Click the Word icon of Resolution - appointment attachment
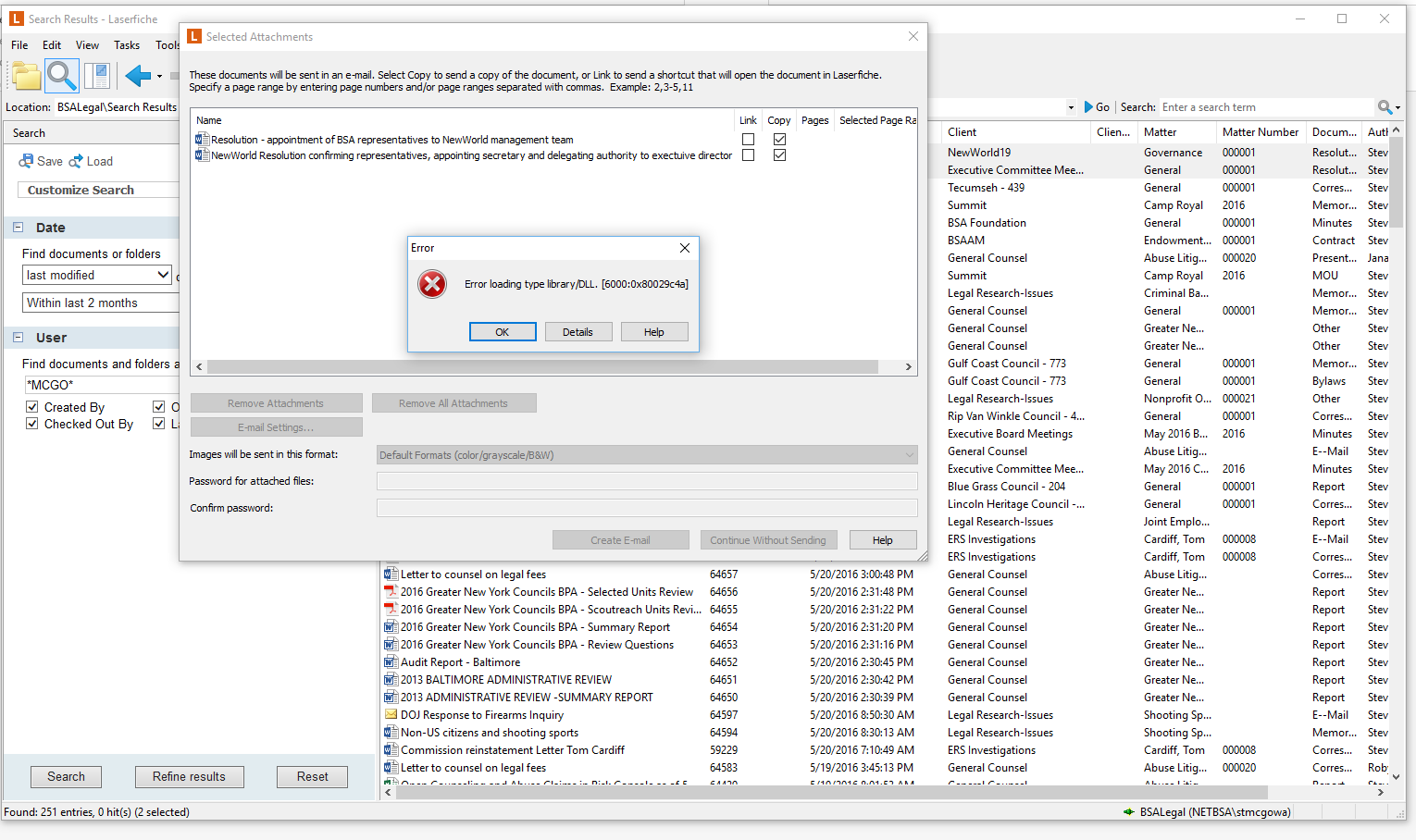 coord(202,140)
